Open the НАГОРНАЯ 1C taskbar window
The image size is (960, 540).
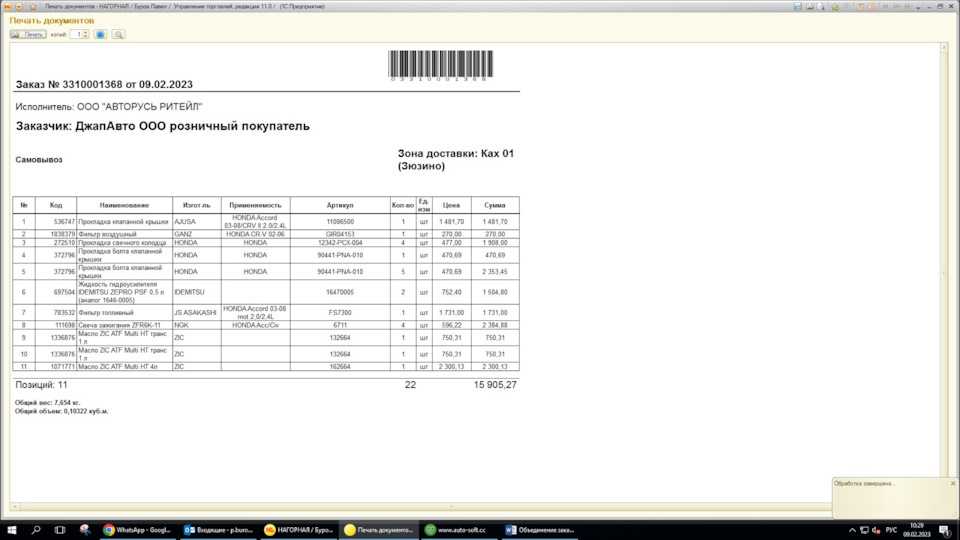click(x=299, y=530)
